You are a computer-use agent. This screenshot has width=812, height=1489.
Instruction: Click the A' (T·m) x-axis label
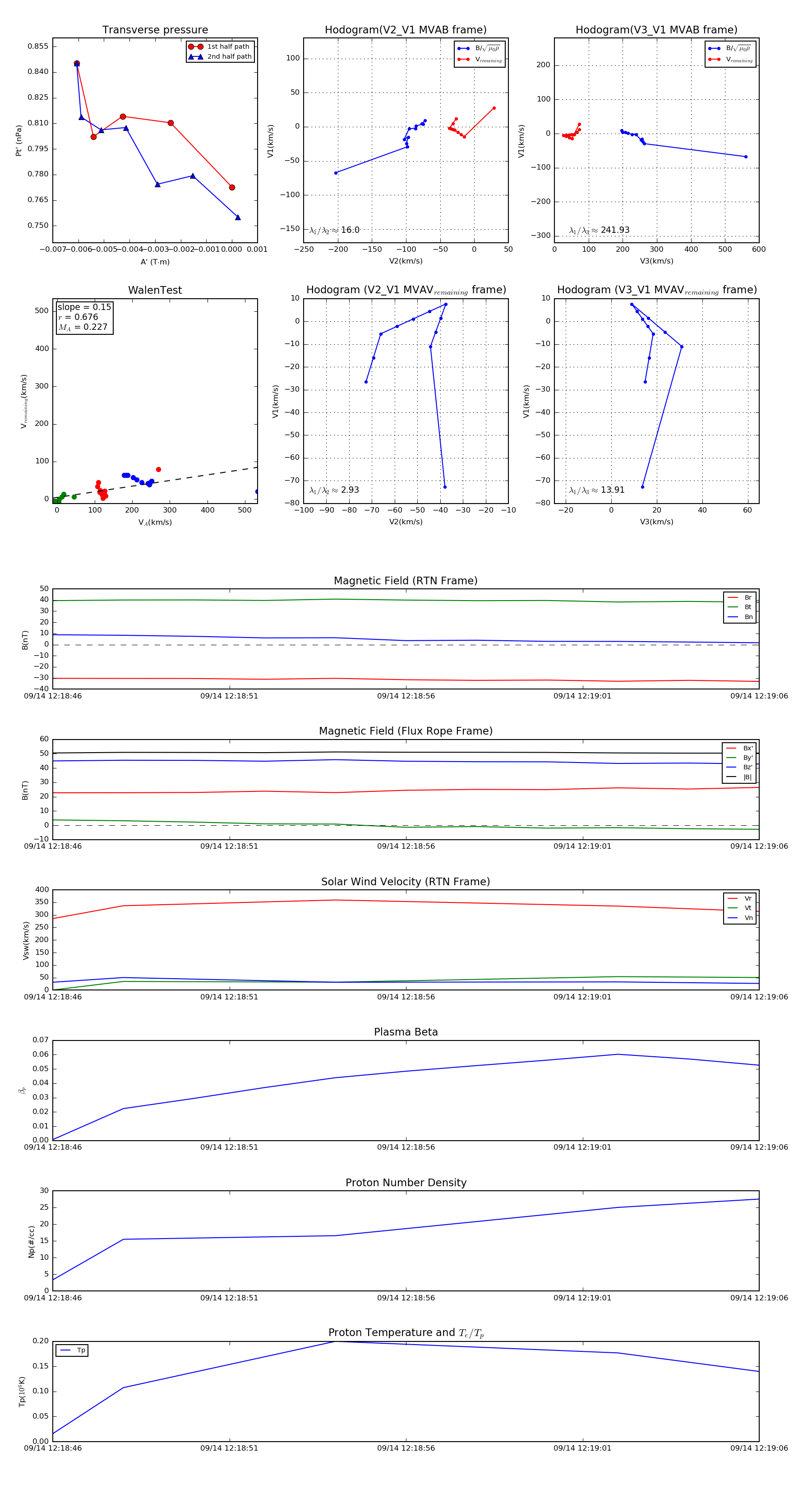155,262
